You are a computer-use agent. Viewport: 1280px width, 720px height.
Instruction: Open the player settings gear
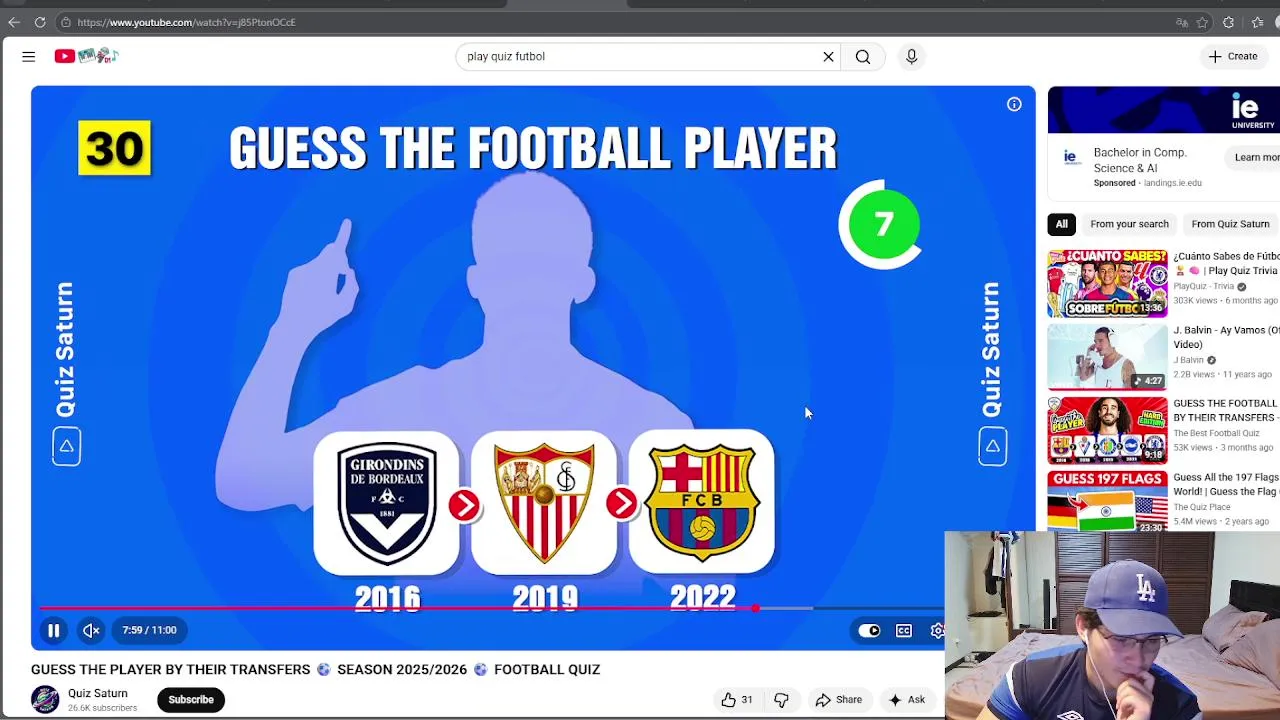[937, 630]
